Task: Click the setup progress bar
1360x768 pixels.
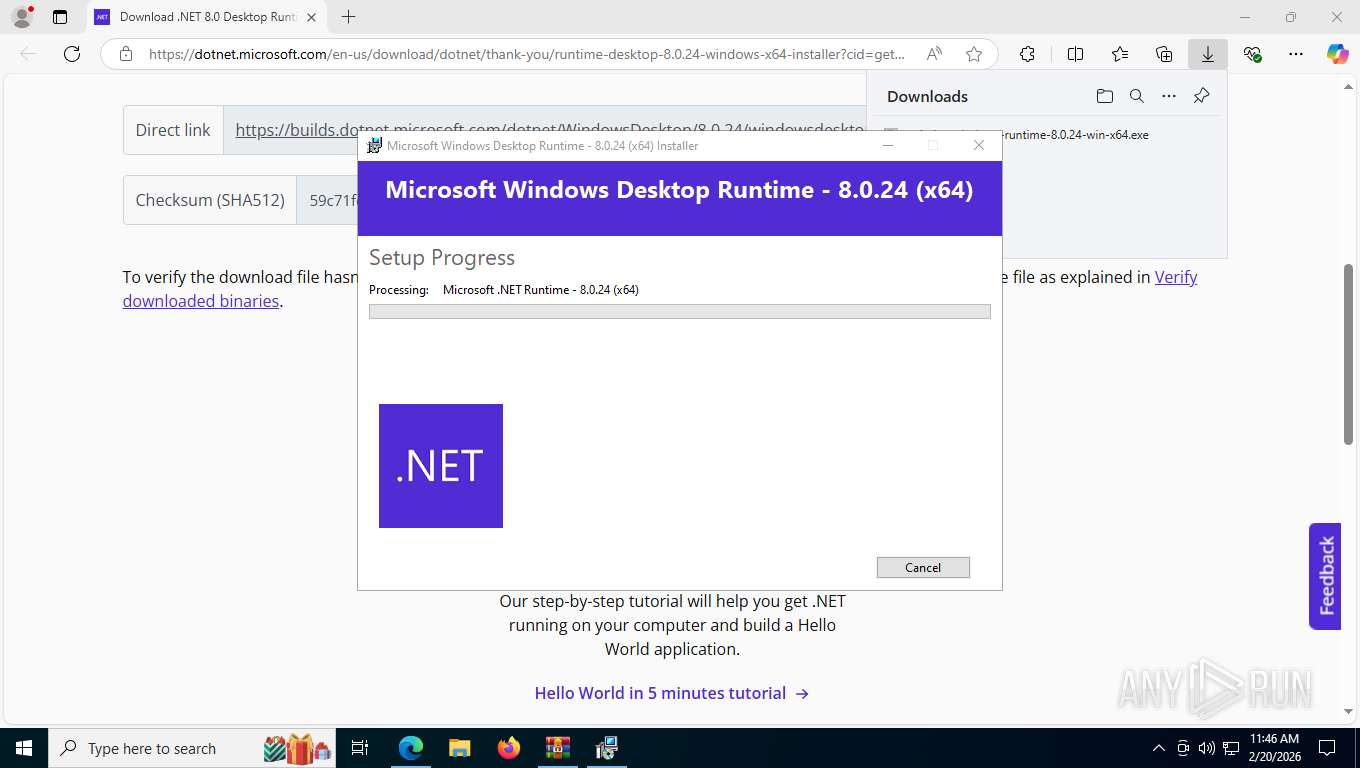Action: click(x=680, y=312)
